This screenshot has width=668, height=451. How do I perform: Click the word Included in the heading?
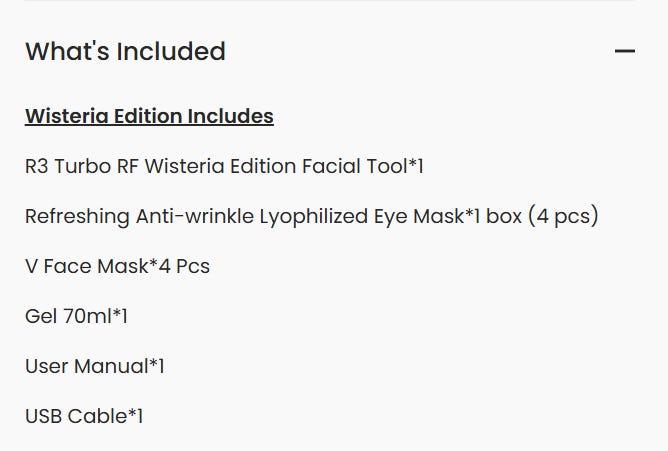click(x=171, y=52)
